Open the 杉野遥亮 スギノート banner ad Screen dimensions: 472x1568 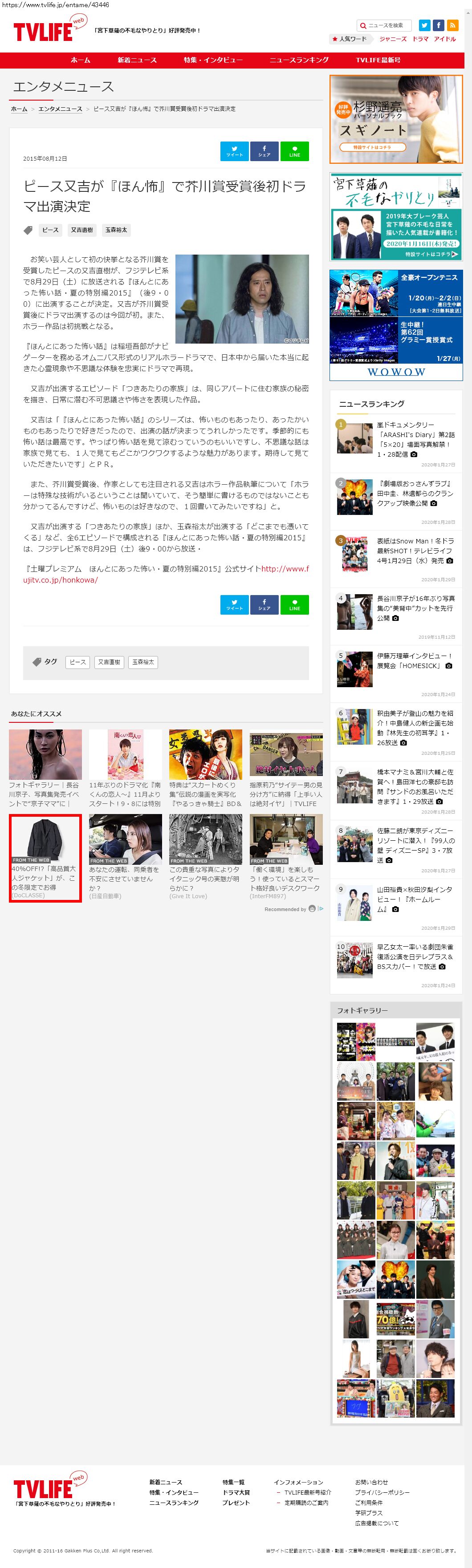396,119
